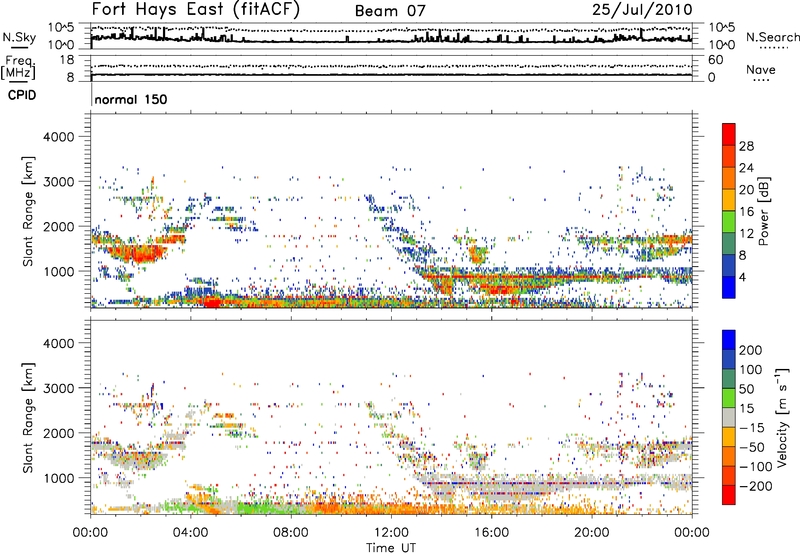Click the '-100' tick on the velocity colorbar
Screen dimensions: 800x554
point(756,467)
